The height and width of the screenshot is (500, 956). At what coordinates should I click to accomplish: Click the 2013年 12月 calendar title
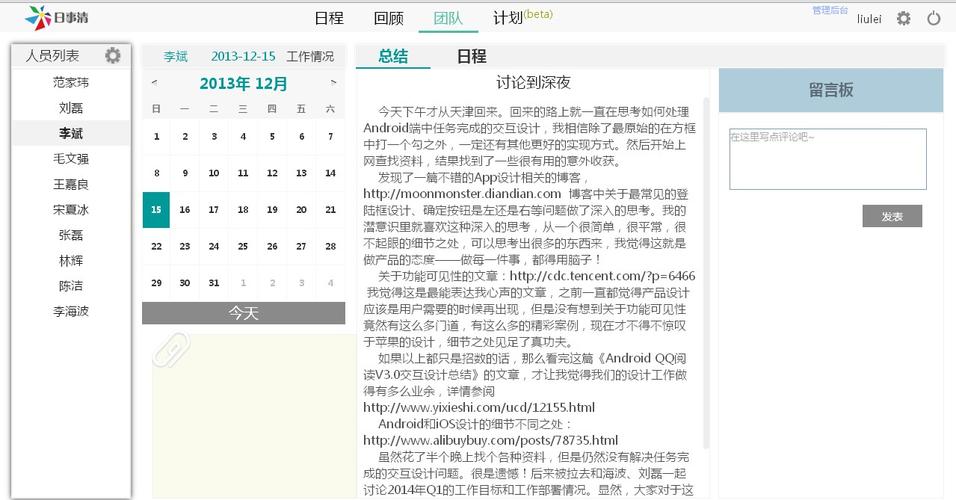tap(243, 84)
